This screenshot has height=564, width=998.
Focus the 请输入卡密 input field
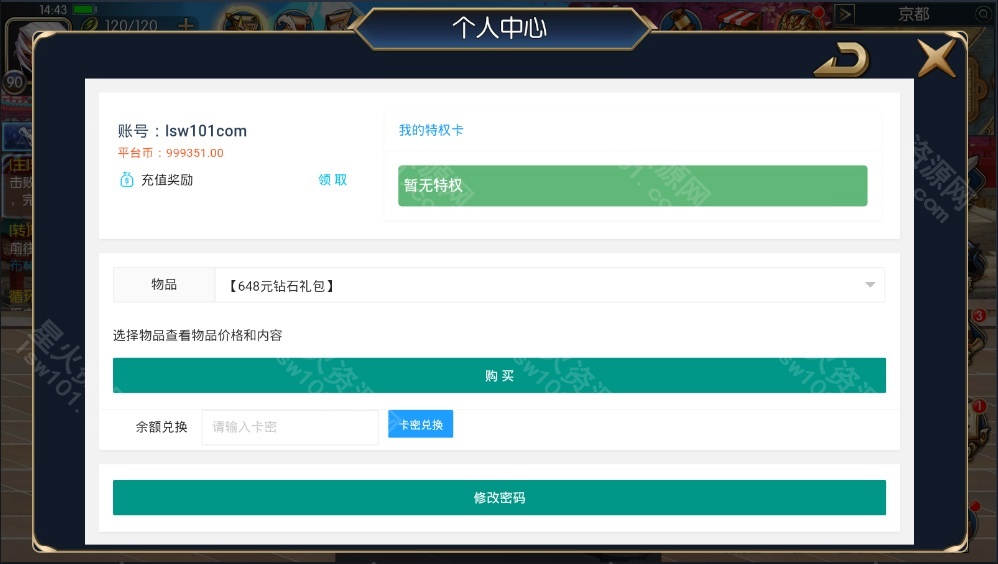click(x=290, y=427)
